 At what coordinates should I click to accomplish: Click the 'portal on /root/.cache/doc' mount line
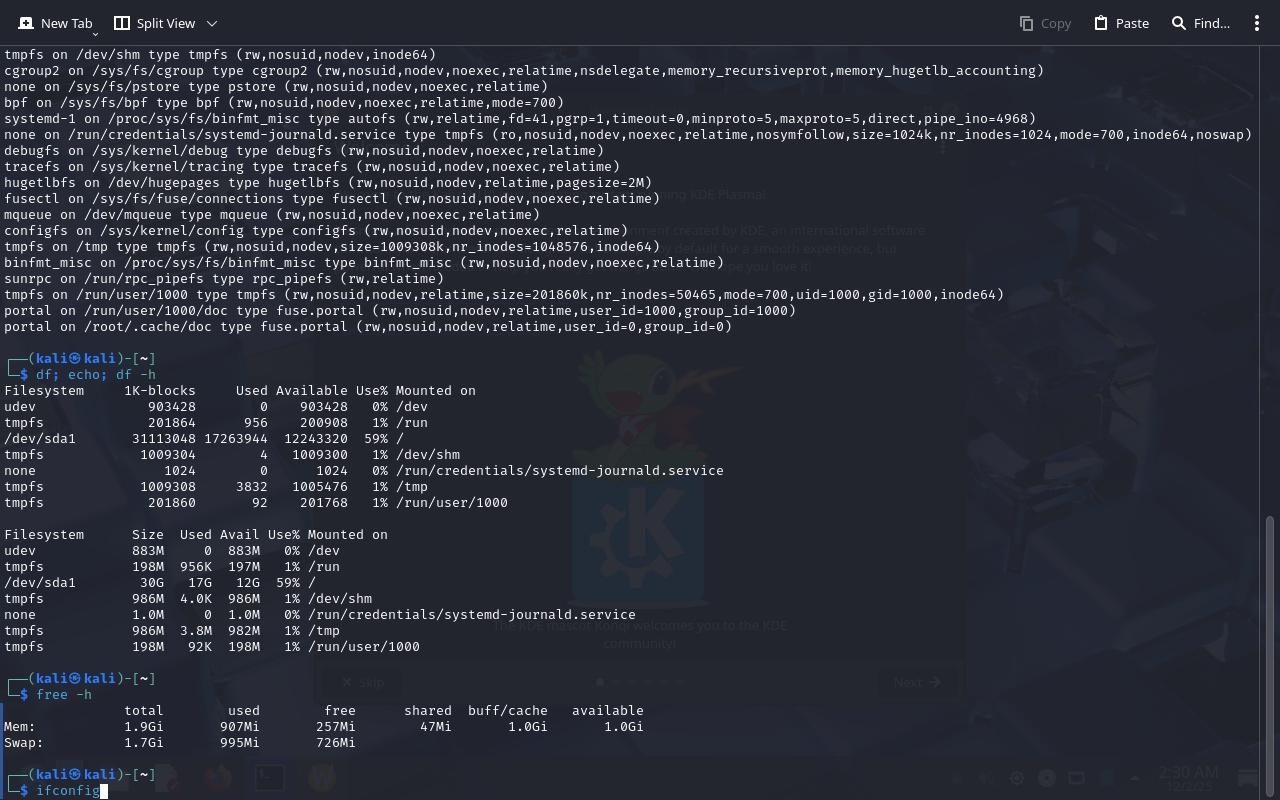pyautogui.click(x=367, y=327)
